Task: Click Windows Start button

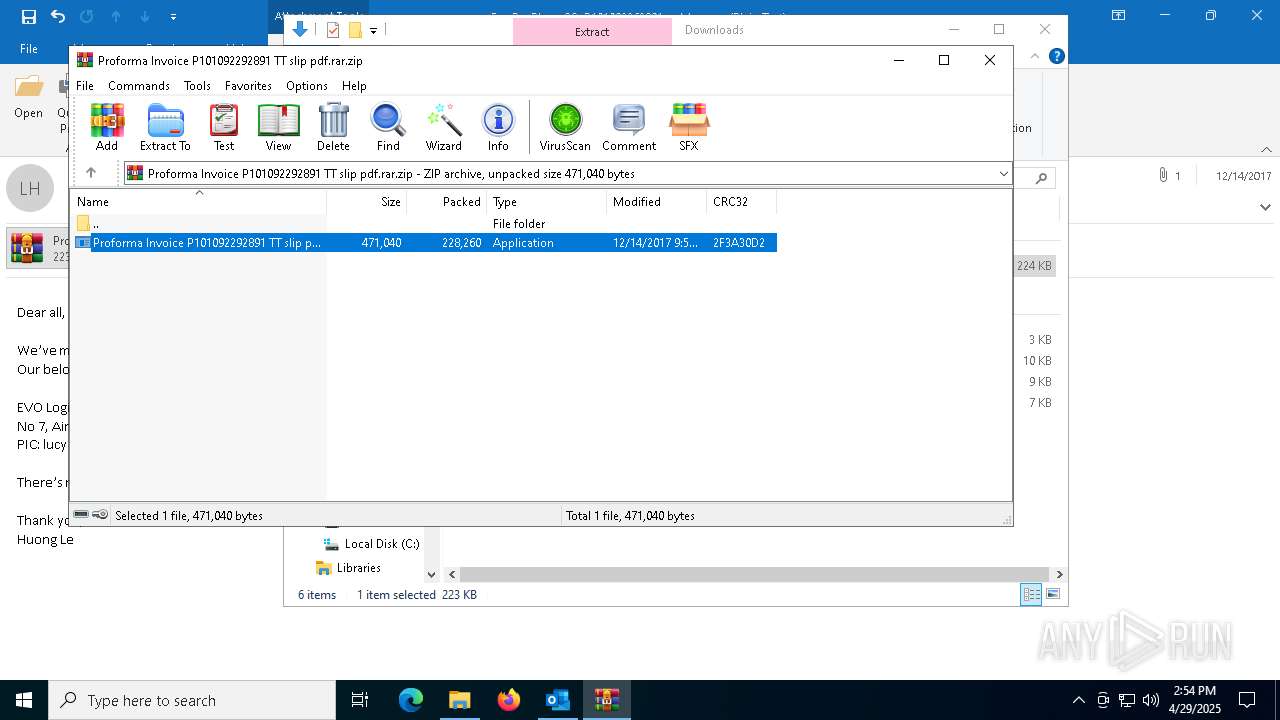Action: (x=24, y=700)
